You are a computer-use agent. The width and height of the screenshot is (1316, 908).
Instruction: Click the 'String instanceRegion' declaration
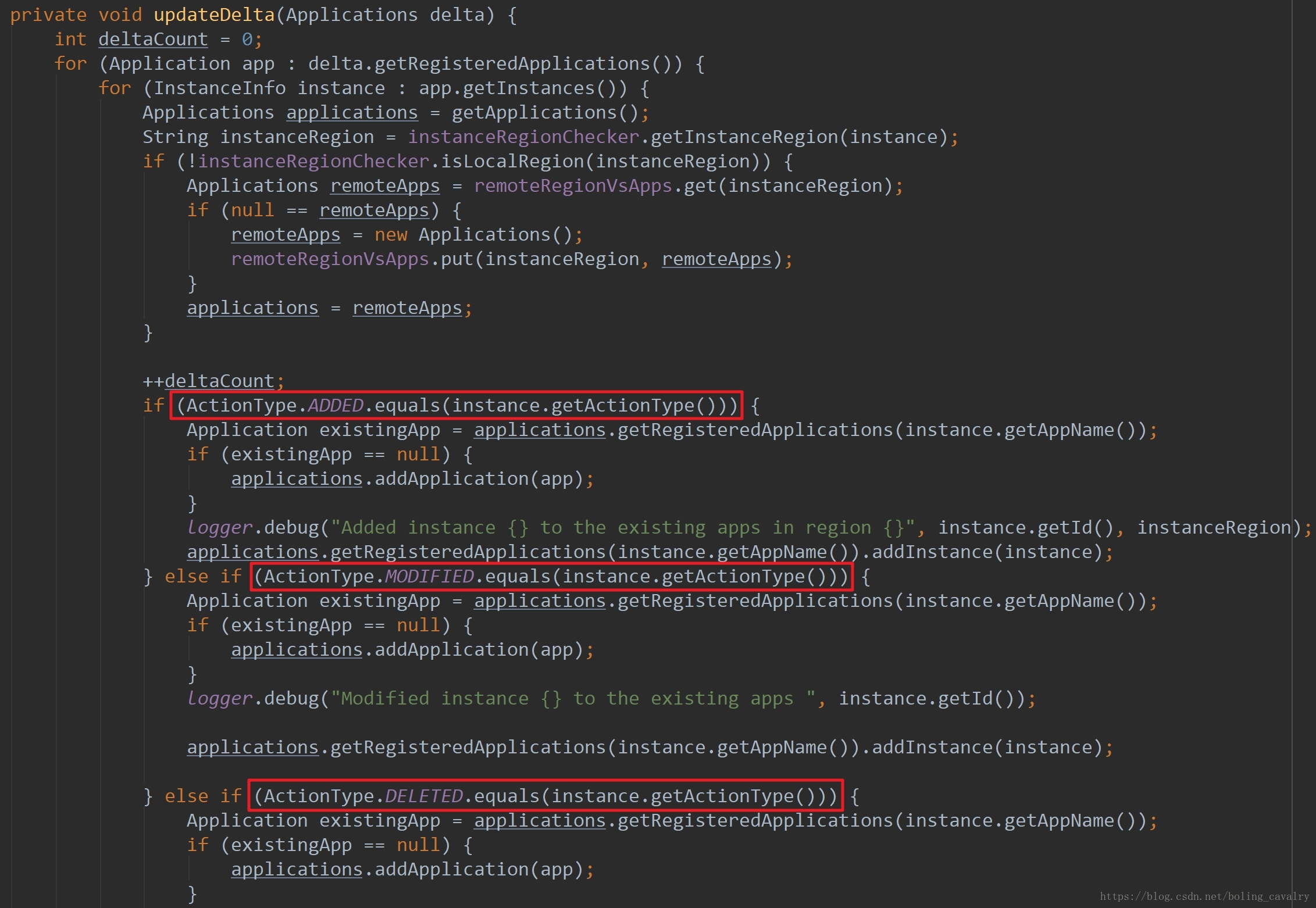pos(258,137)
